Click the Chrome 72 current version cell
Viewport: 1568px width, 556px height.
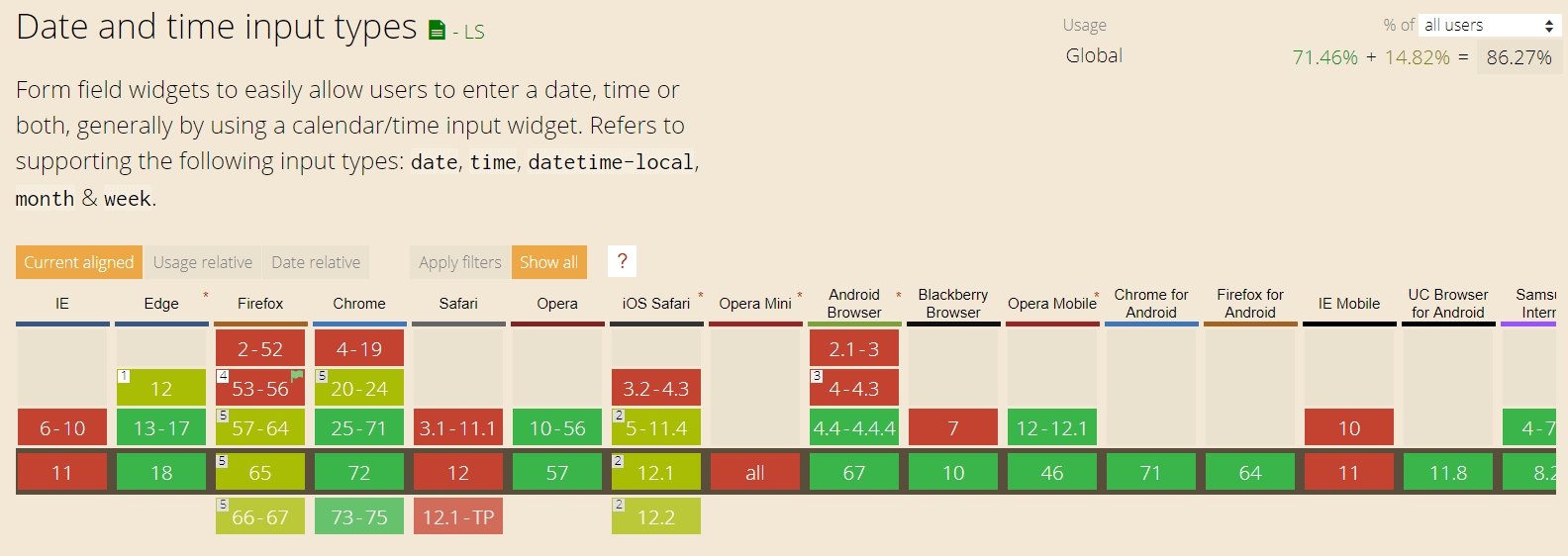click(x=359, y=473)
